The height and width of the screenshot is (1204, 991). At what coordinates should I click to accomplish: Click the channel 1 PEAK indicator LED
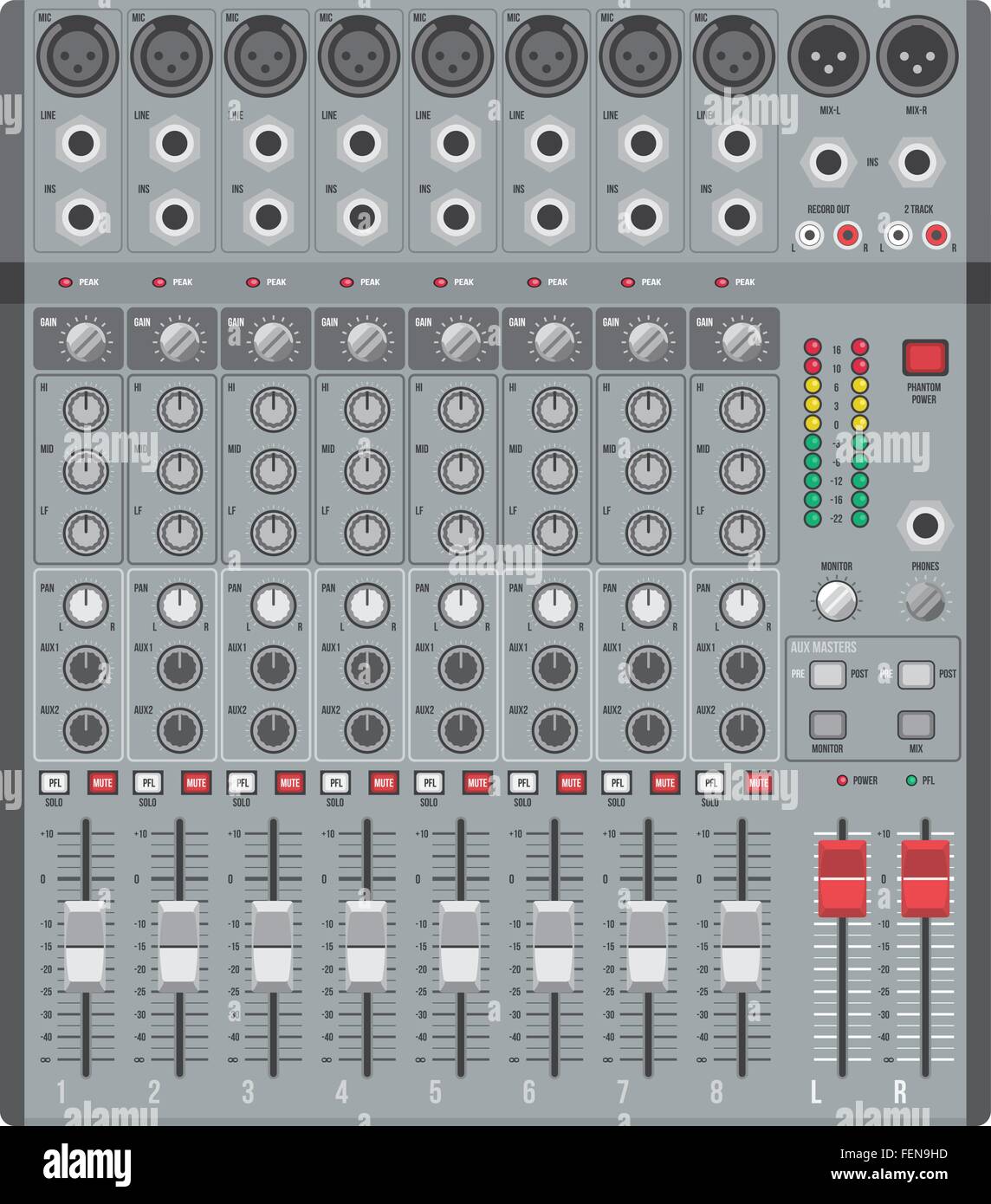(x=66, y=282)
